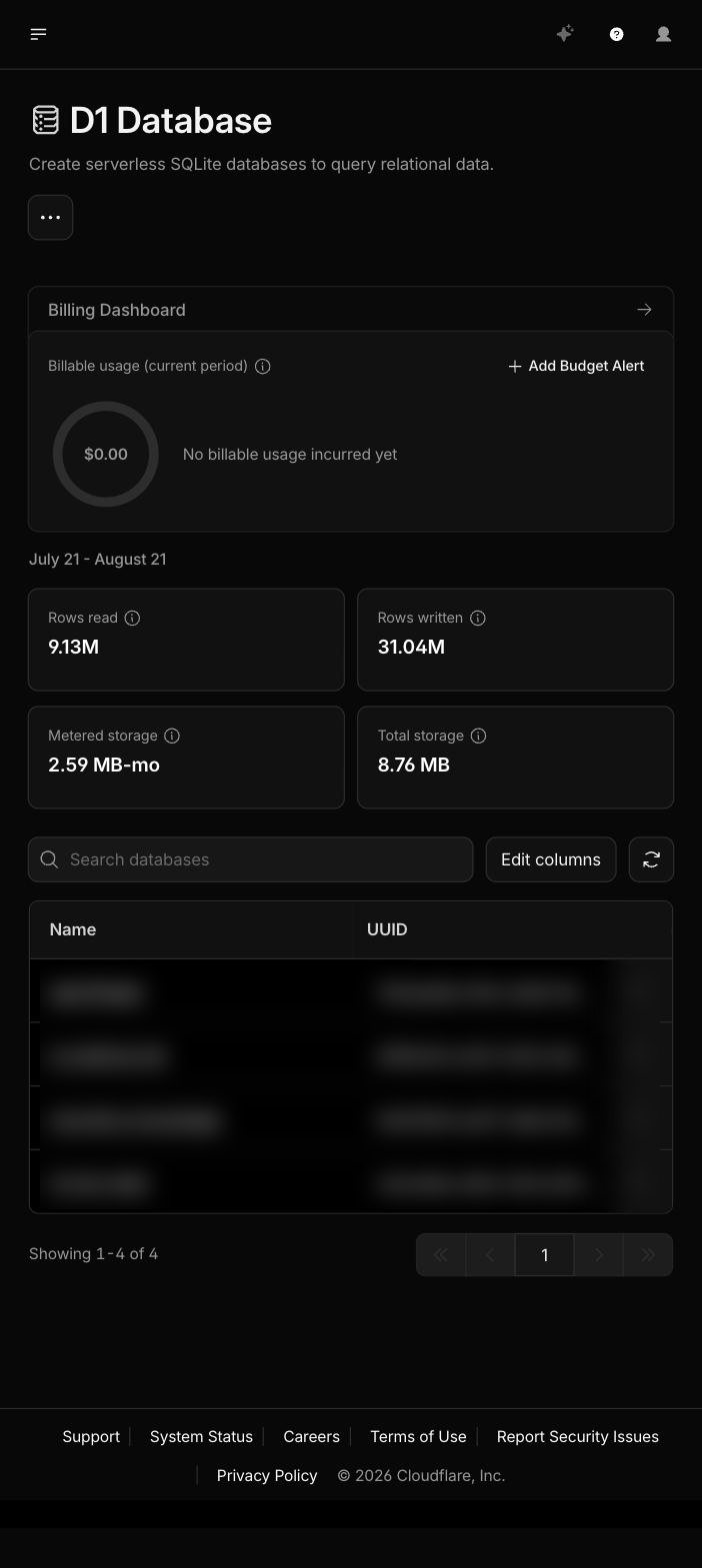702x1568 pixels.
Task: Refresh the database list
Action: 651,859
